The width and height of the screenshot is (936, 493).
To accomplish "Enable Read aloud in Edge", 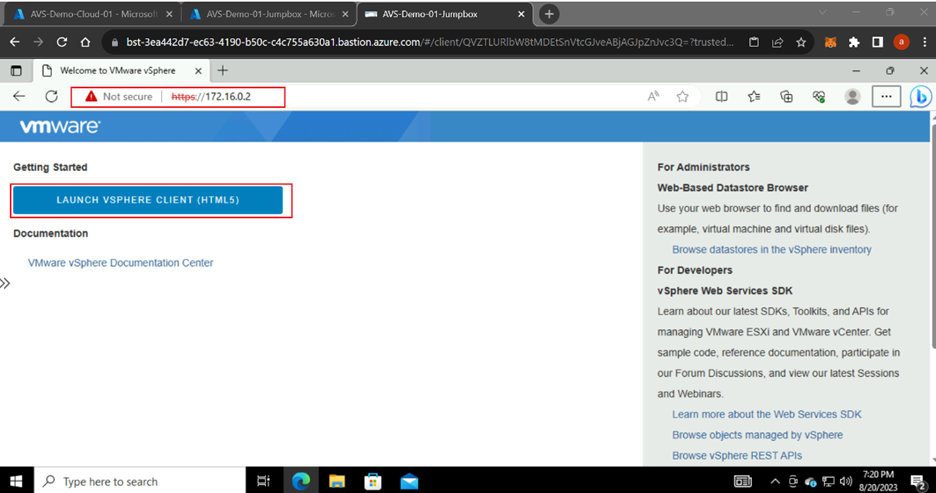I will pyautogui.click(x=654, y=97).
